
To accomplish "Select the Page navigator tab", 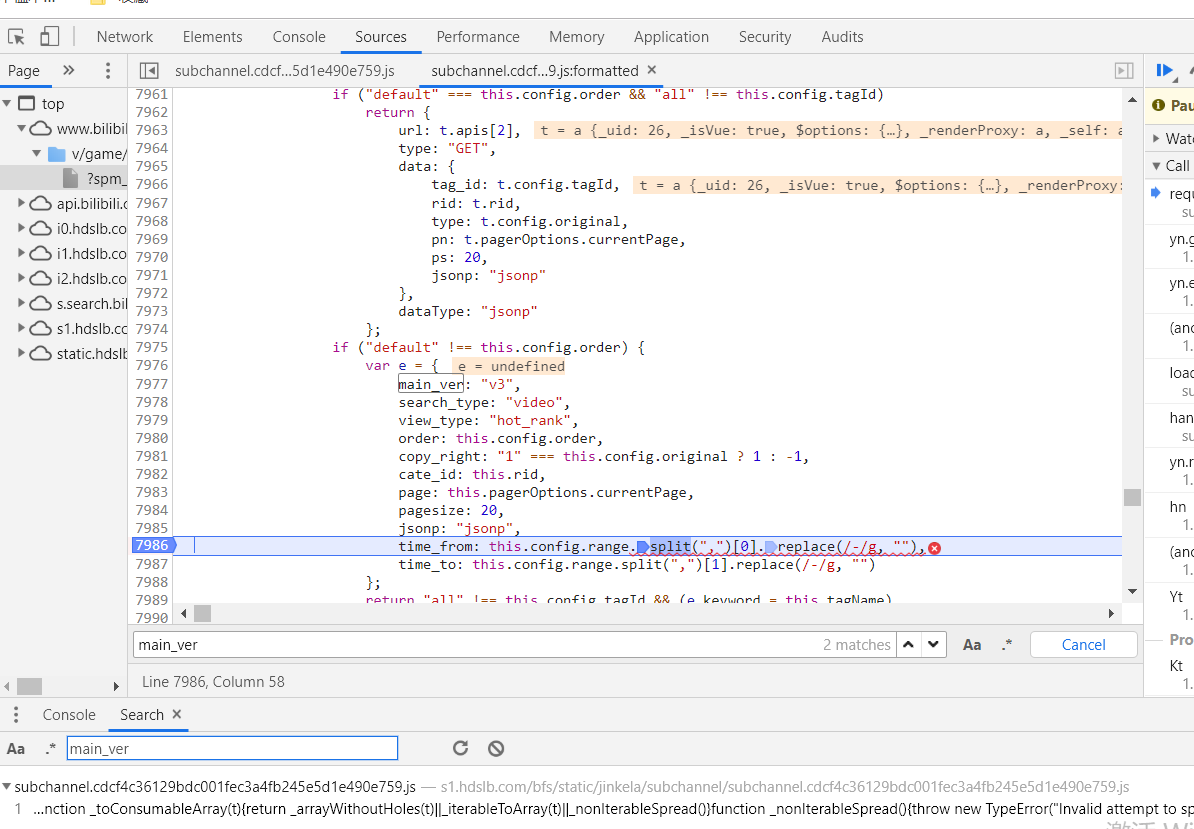I will pyautogui.click(x=24, y=71).
